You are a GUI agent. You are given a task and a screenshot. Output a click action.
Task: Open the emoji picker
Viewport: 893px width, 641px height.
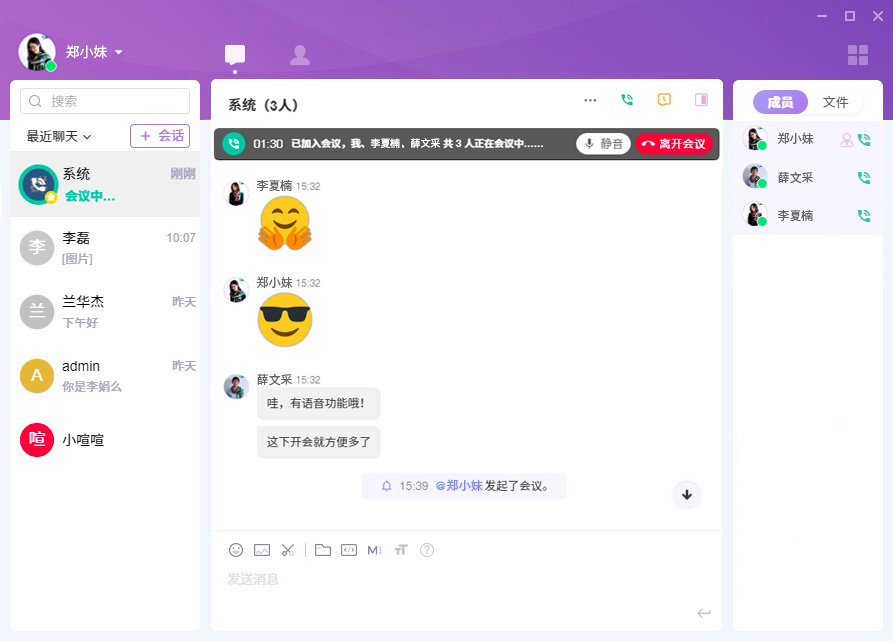[x=236, y=550]
